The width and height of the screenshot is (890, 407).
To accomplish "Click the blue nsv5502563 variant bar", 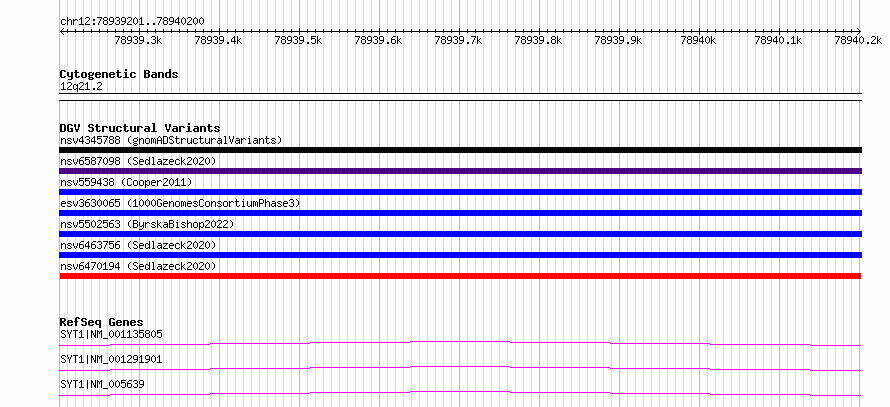I will click(x=460, y=234).
